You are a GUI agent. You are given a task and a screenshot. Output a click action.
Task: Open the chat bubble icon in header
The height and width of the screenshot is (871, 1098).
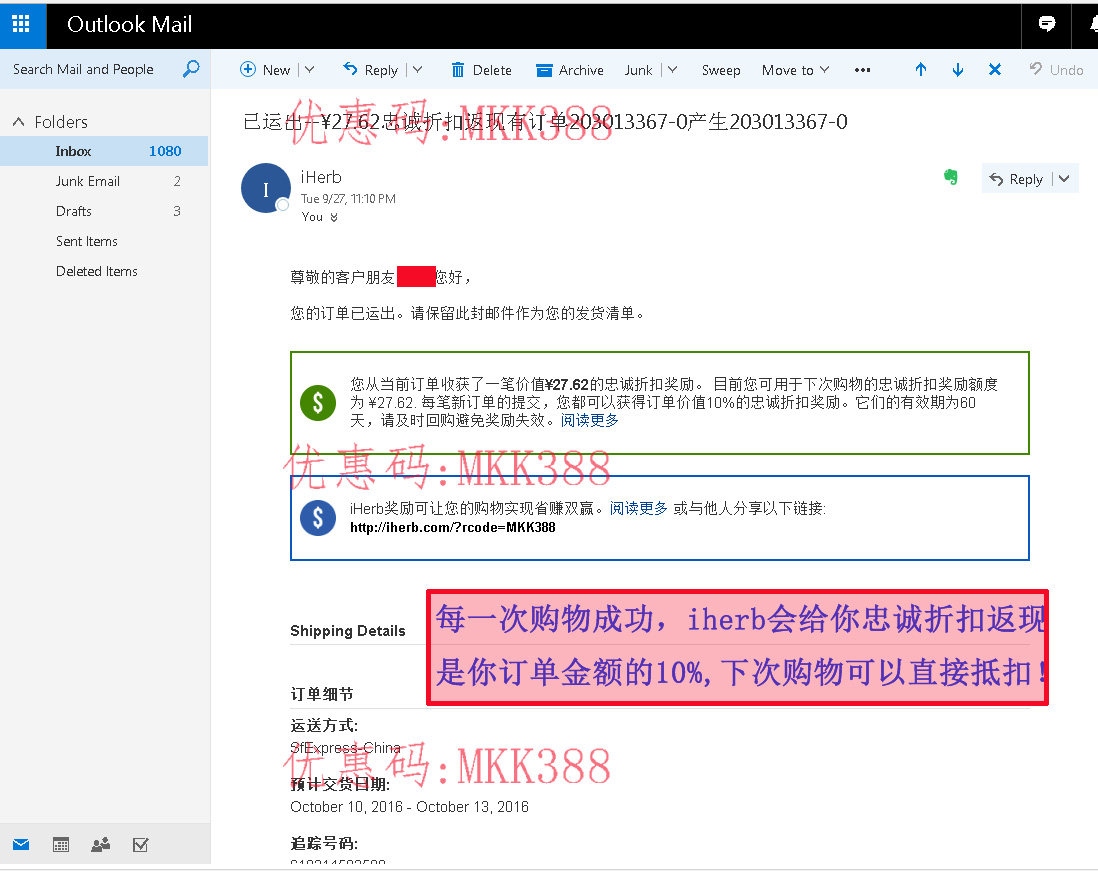point(1046,25)
